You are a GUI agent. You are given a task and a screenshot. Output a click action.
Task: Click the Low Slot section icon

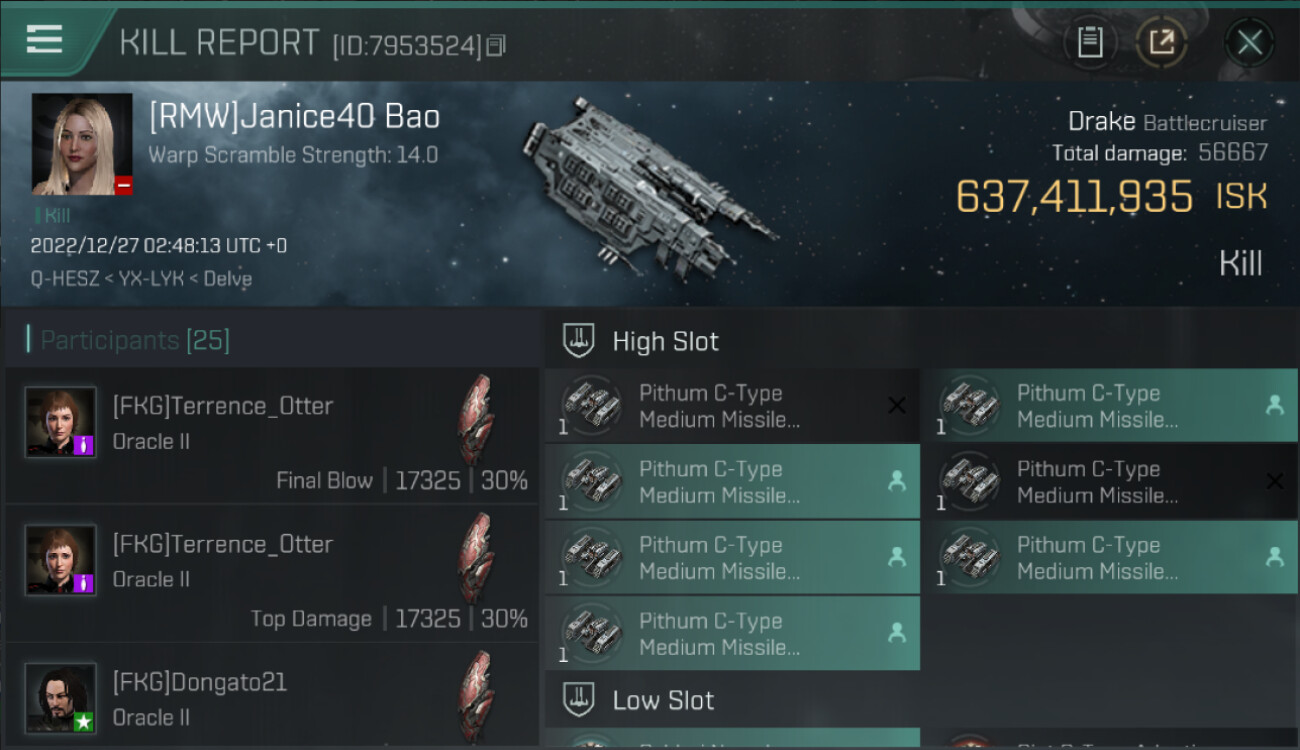pyautogui.click(x=579, y=699)
